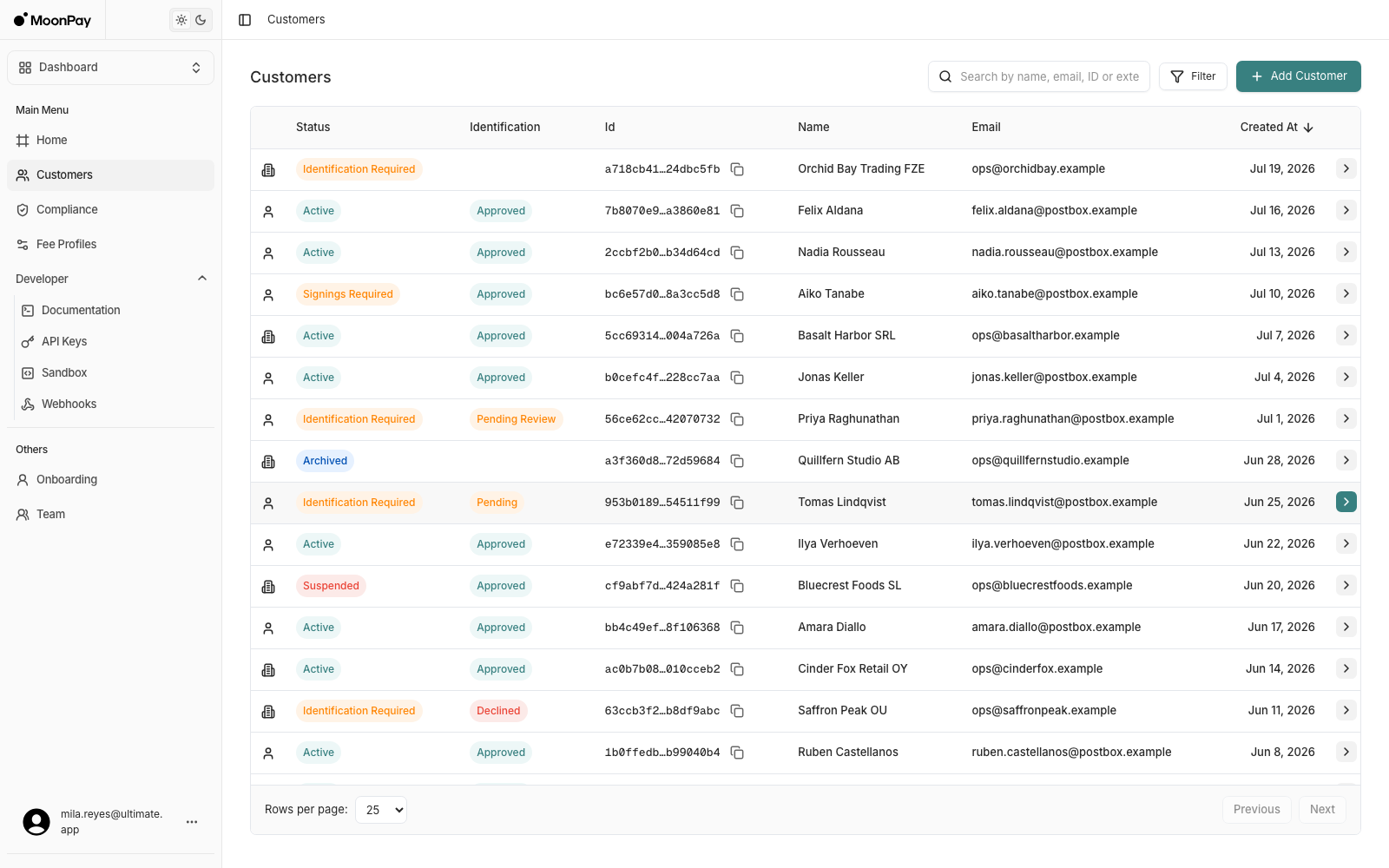Click business icon on Orchid Bay row
This screenshot has height=868, width=1389.
[268, 170]
